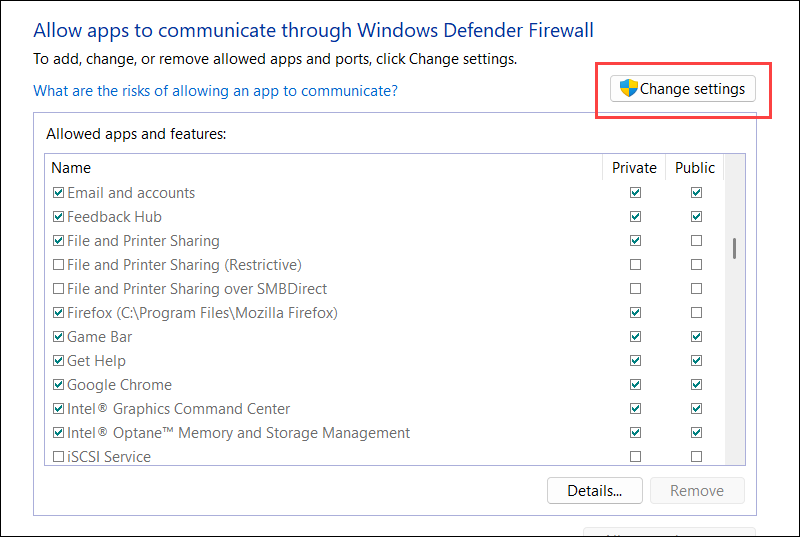Check File and Printer Sharing over SMBDirect box
800x537 pixels.
tap(59, 289)
